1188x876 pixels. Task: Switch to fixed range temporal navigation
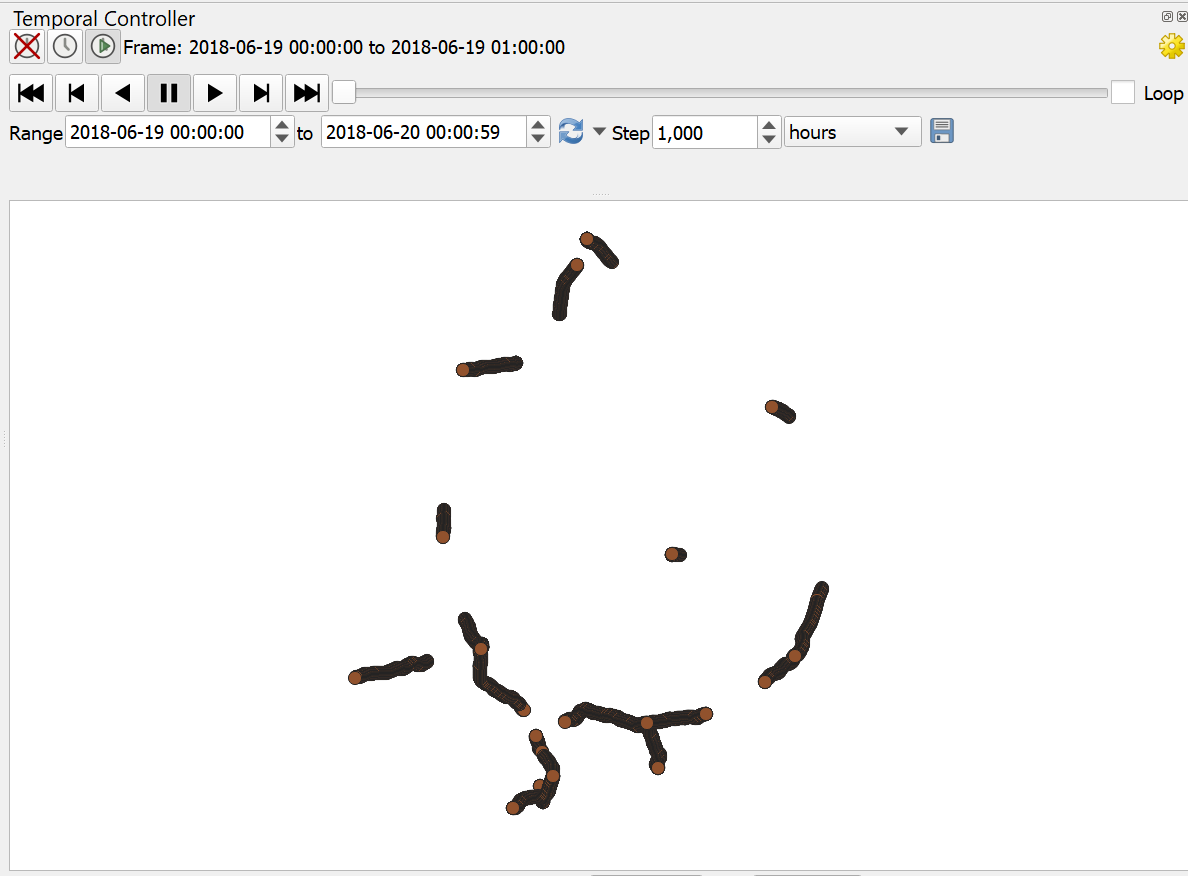pyautogui.click(x=65, y=47)
